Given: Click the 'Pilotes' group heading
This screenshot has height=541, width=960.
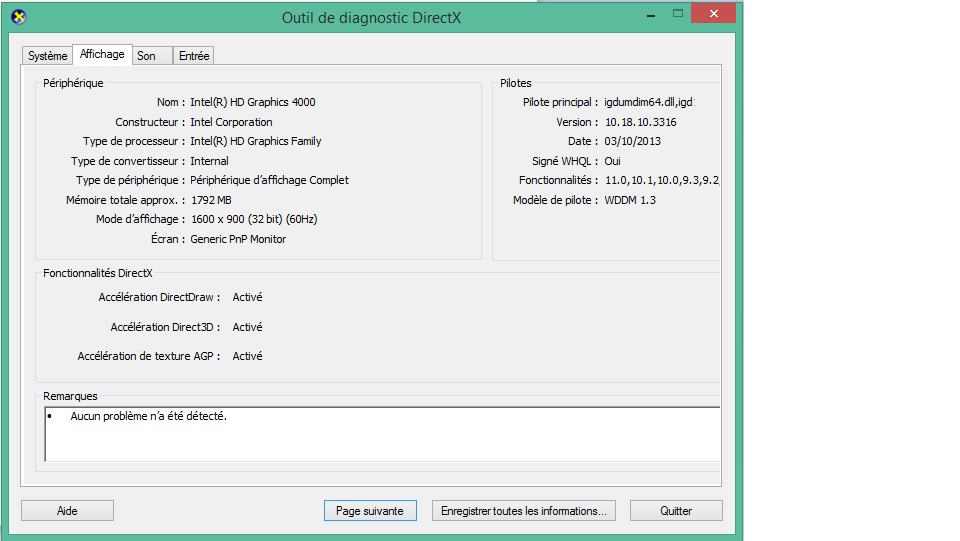Looking at the screenshot, I should tap(516, 83).
